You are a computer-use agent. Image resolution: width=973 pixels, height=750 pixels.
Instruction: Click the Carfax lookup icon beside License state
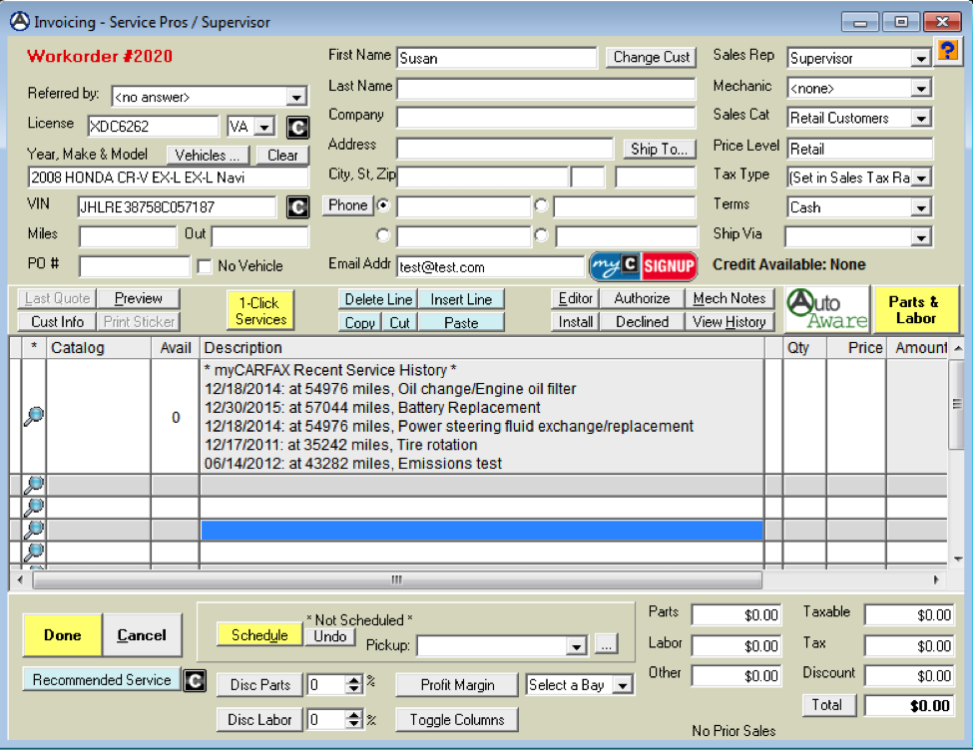click(298, 127)
